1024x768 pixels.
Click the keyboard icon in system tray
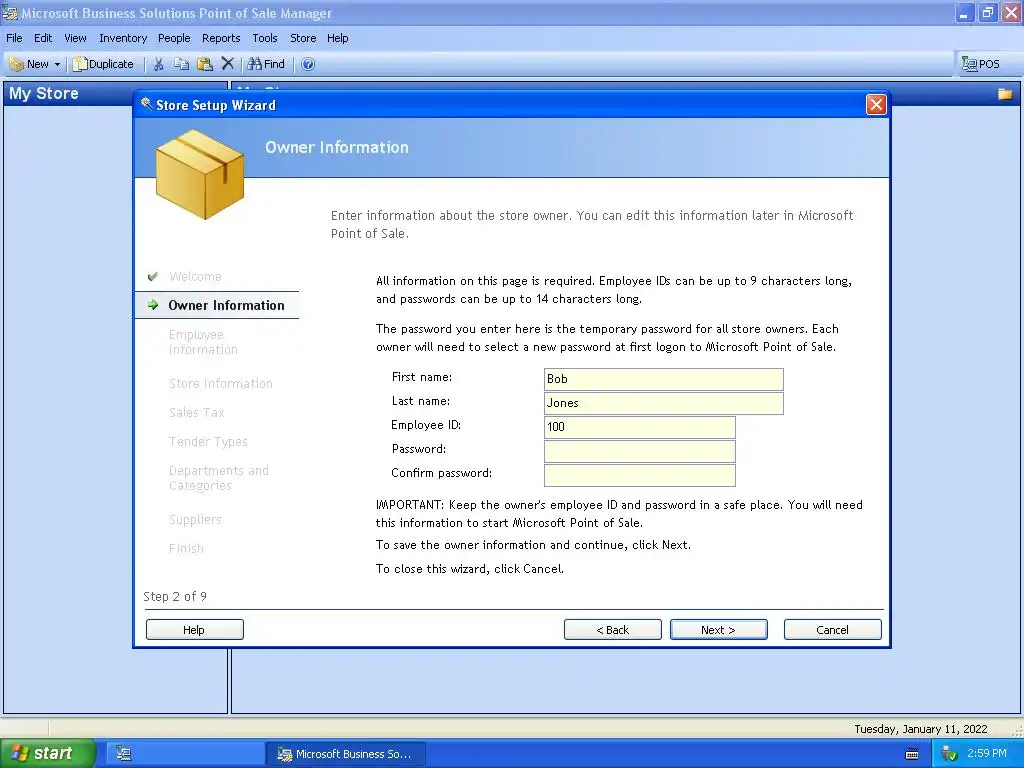coord(912,754)
